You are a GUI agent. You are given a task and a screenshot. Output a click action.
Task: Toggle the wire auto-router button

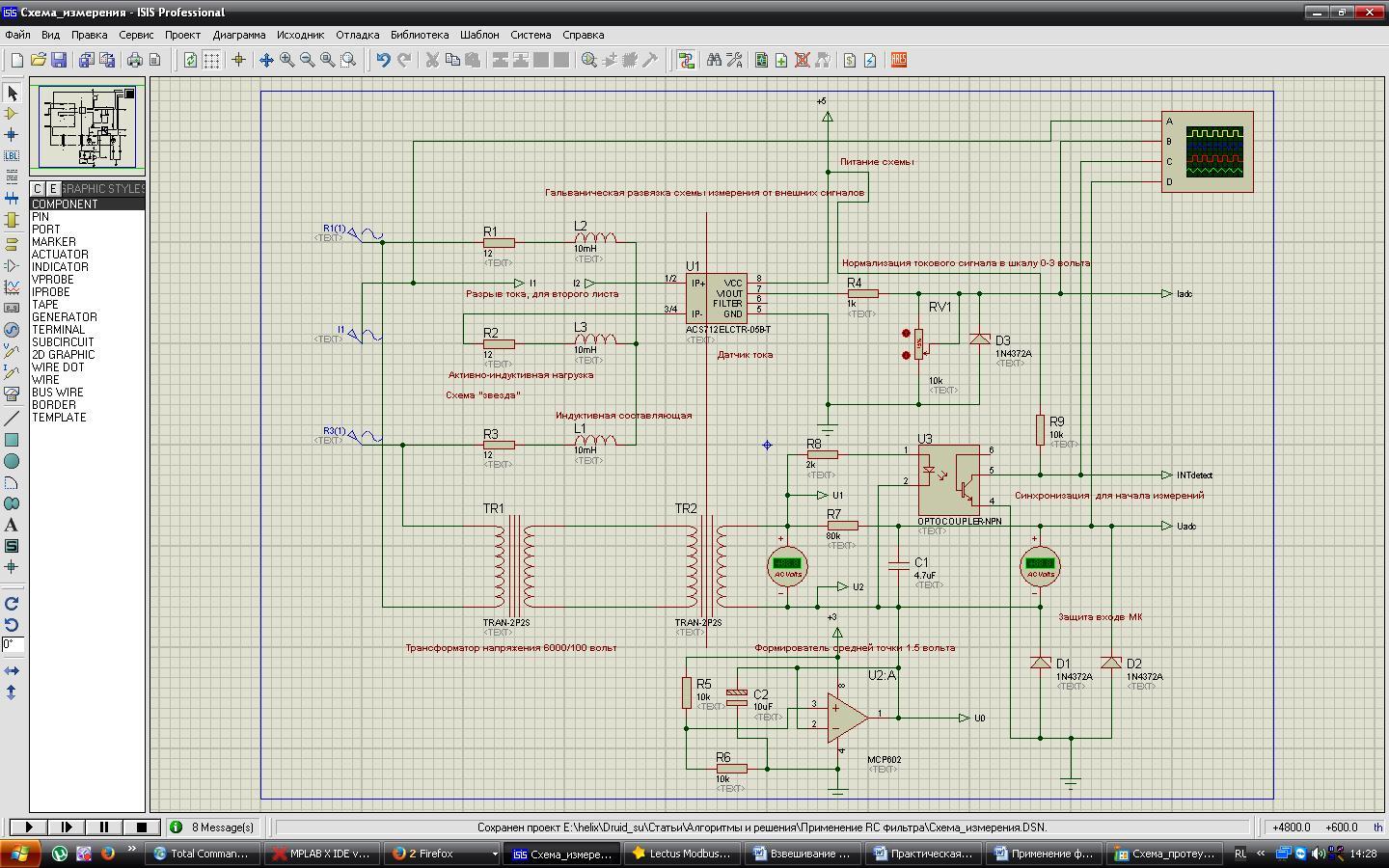[x=686, y=60]
